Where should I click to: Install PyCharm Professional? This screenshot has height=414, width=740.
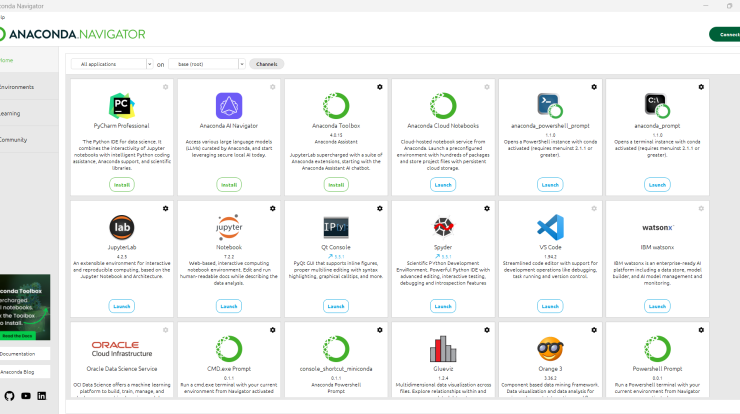point(122,185)
